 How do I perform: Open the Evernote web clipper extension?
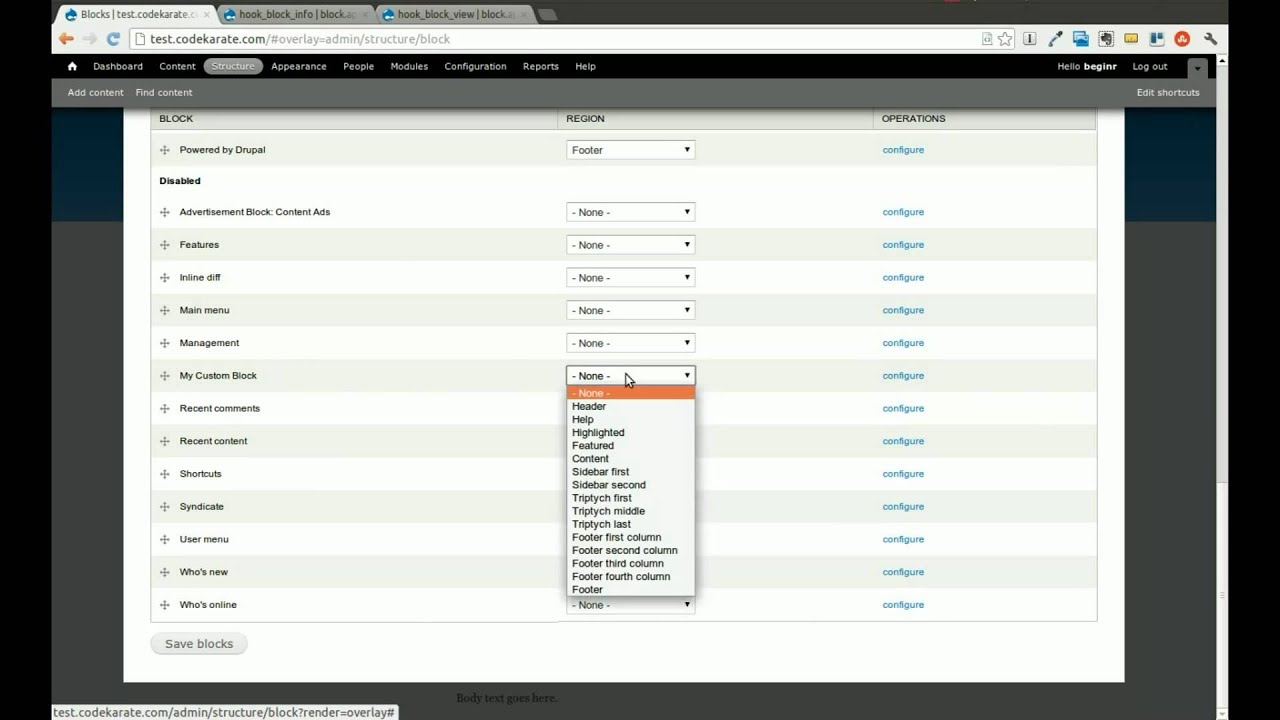[x=1106, y=39]
